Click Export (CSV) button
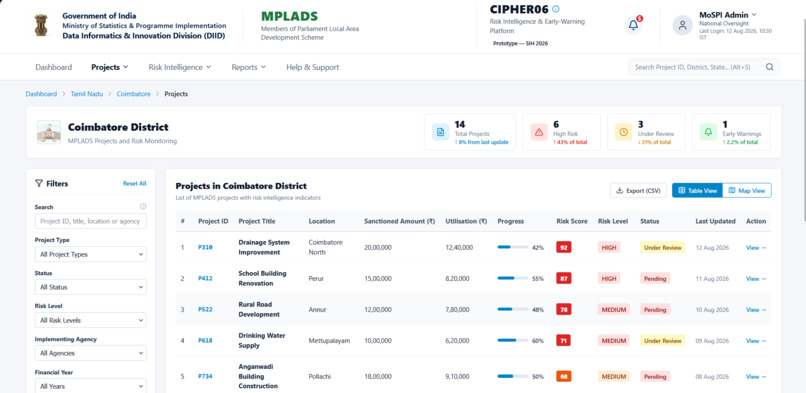The height and width of the screenshot is (393, 806). [x=638, y=191]
